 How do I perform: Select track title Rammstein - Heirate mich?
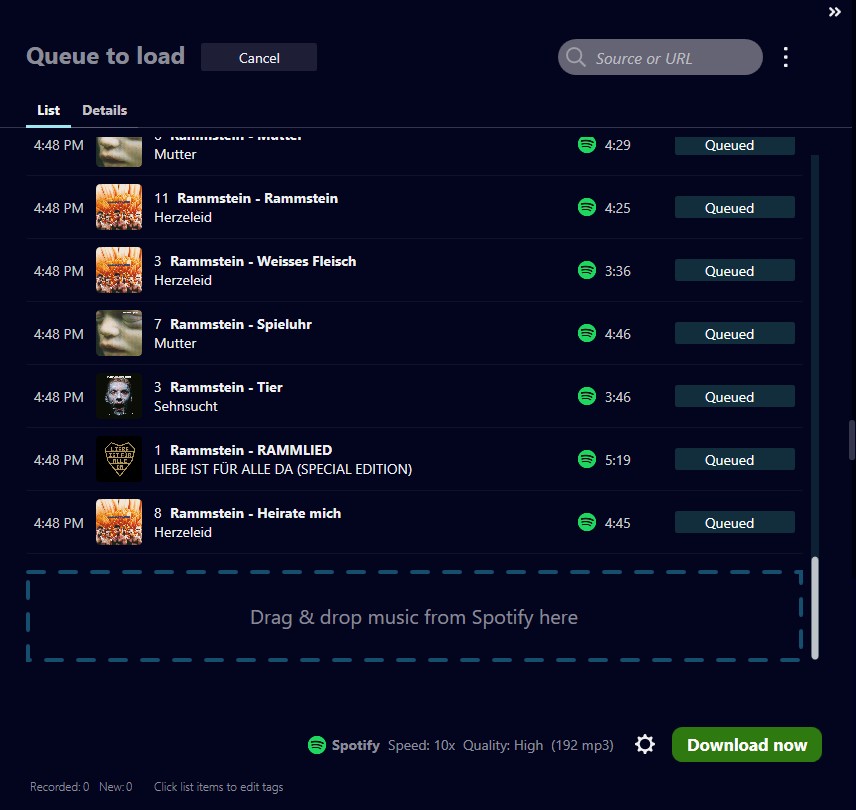coord(255,514)
